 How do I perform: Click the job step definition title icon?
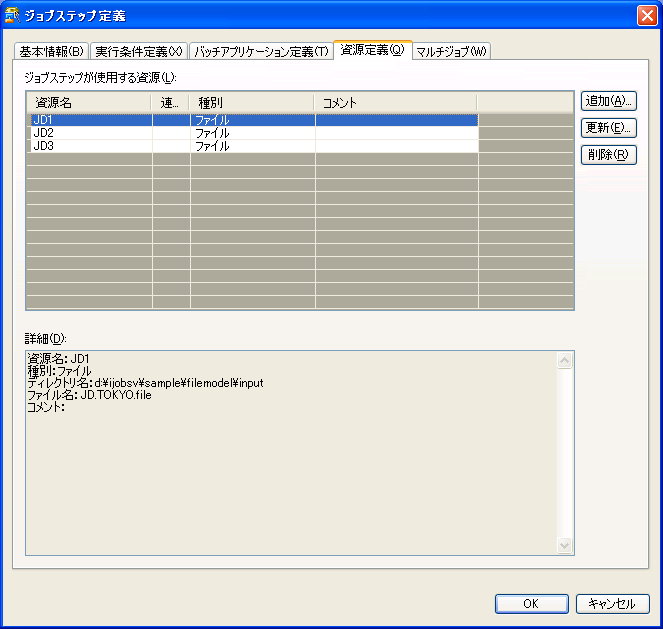(x=12, y=15)
